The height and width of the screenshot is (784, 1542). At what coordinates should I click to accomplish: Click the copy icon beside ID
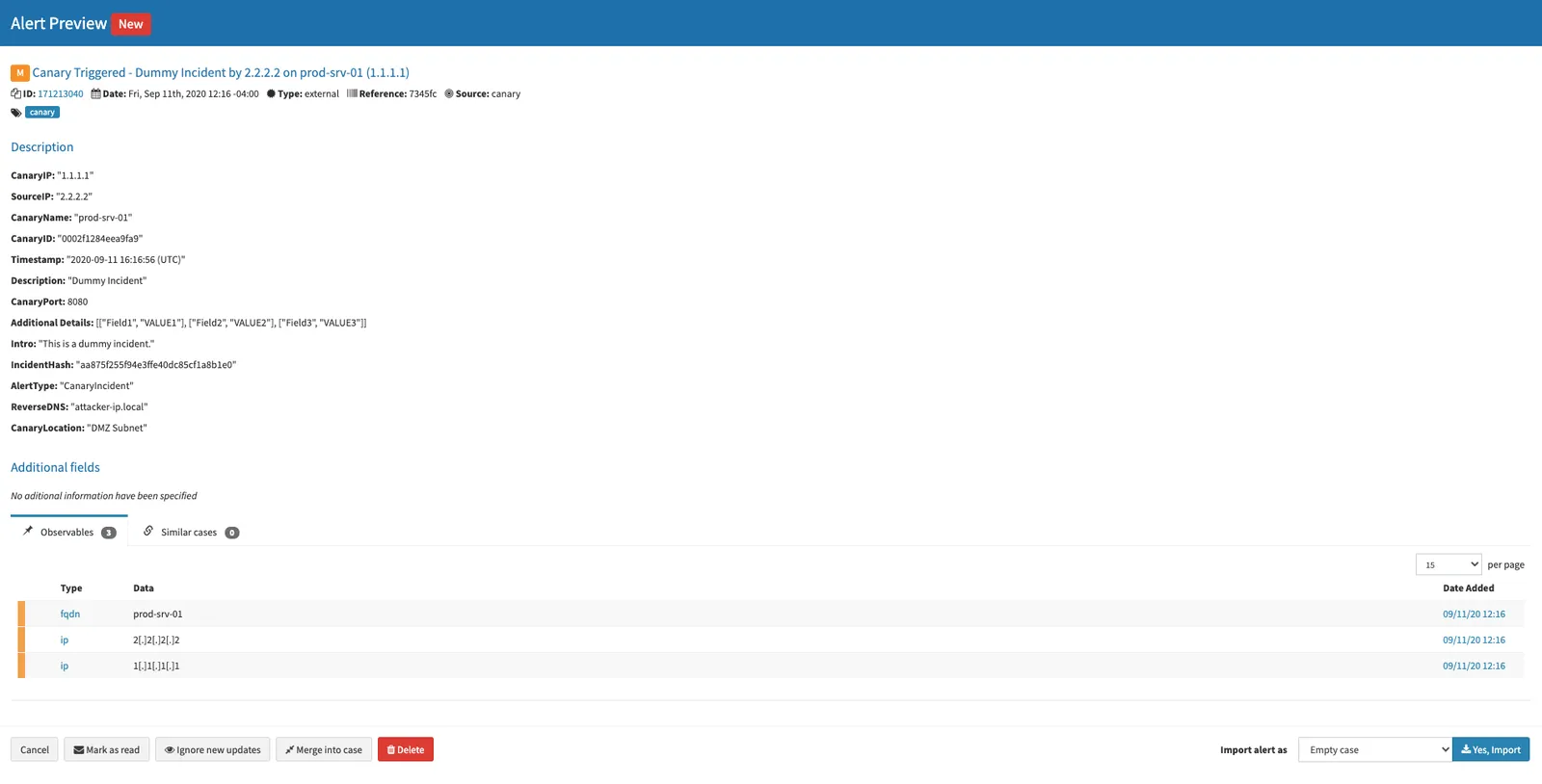pos(15,93)
